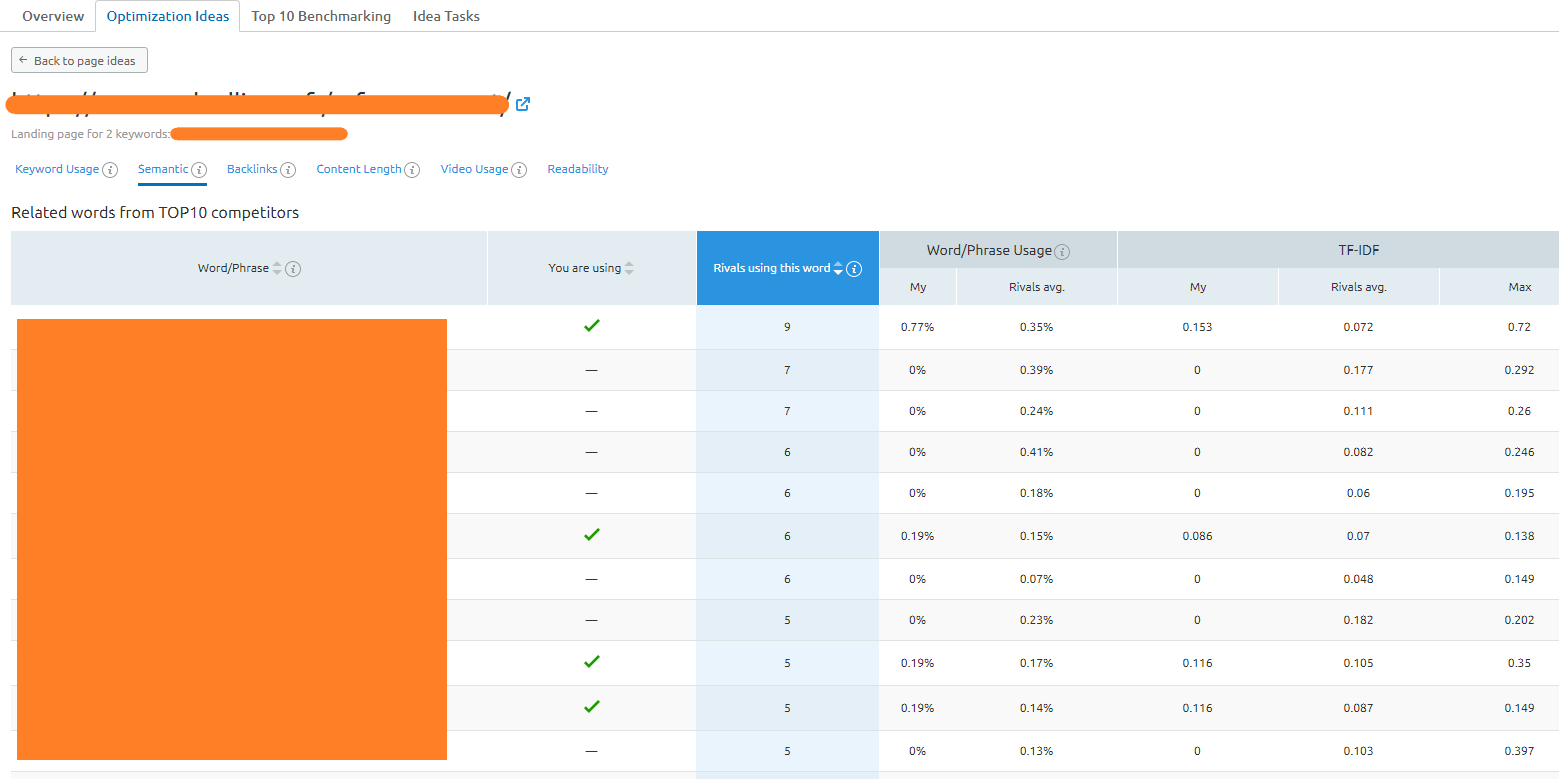Click info icon in Rivals using this word header
Image resolution: width=1559 pixels, height=779 pixels.
pyautogui.click(x=854, y=269)
